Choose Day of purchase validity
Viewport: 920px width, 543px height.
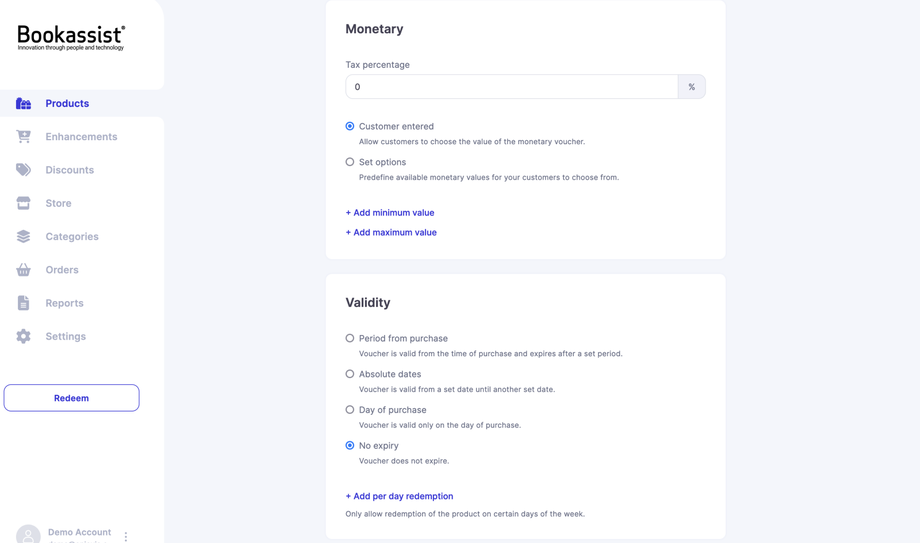click(350, 410)
